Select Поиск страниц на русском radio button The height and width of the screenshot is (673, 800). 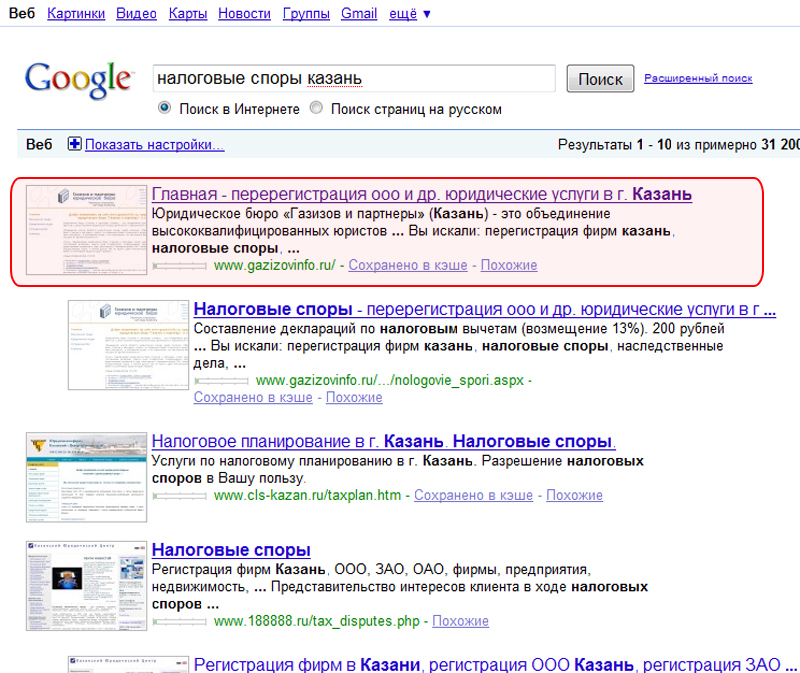pos(316,109)
